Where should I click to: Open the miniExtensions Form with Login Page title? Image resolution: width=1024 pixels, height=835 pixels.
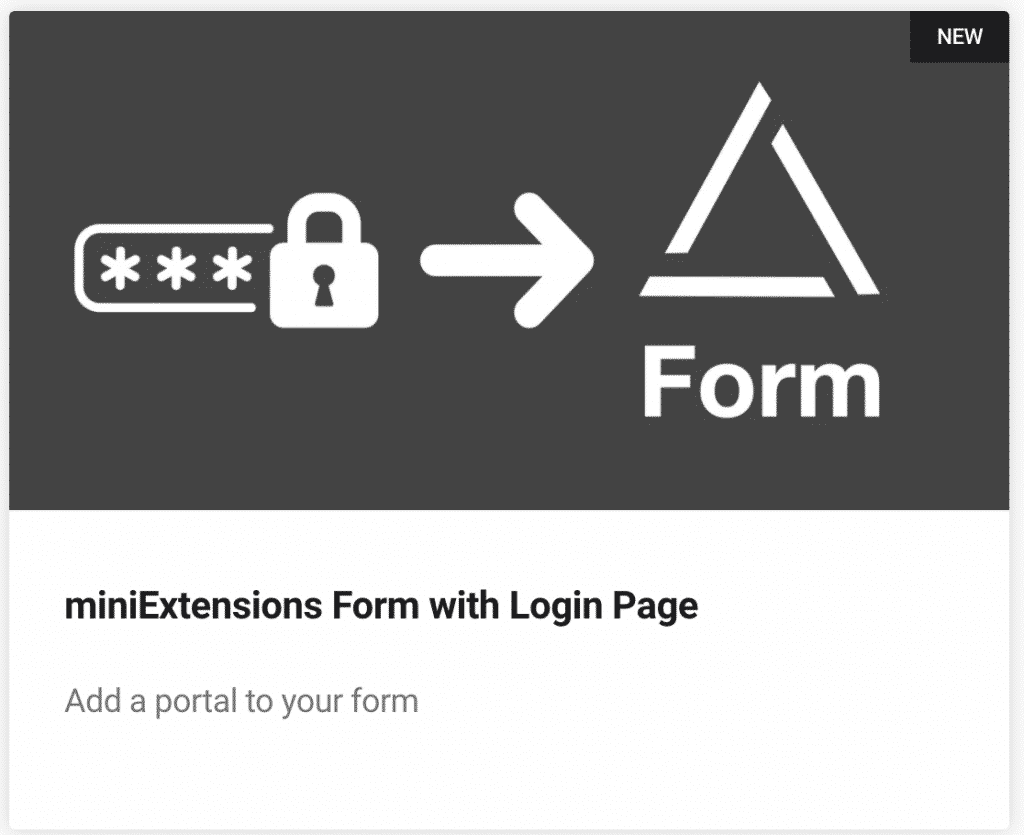click(381, 607)
